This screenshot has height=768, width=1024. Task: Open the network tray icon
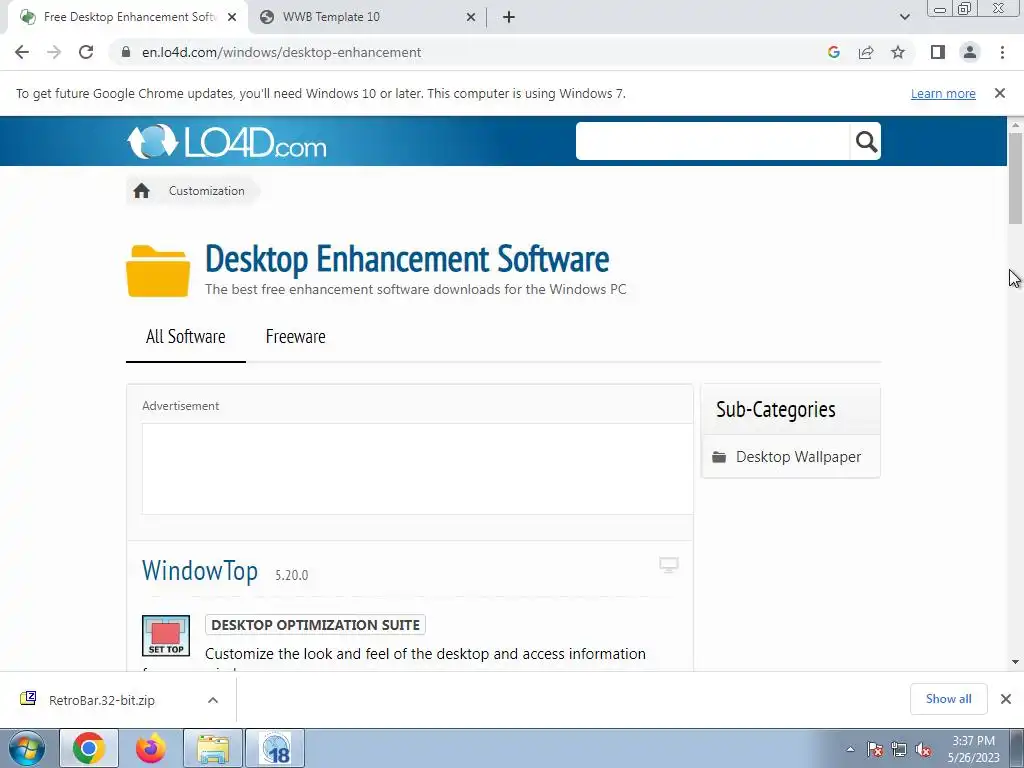click(x=899, y=749)
